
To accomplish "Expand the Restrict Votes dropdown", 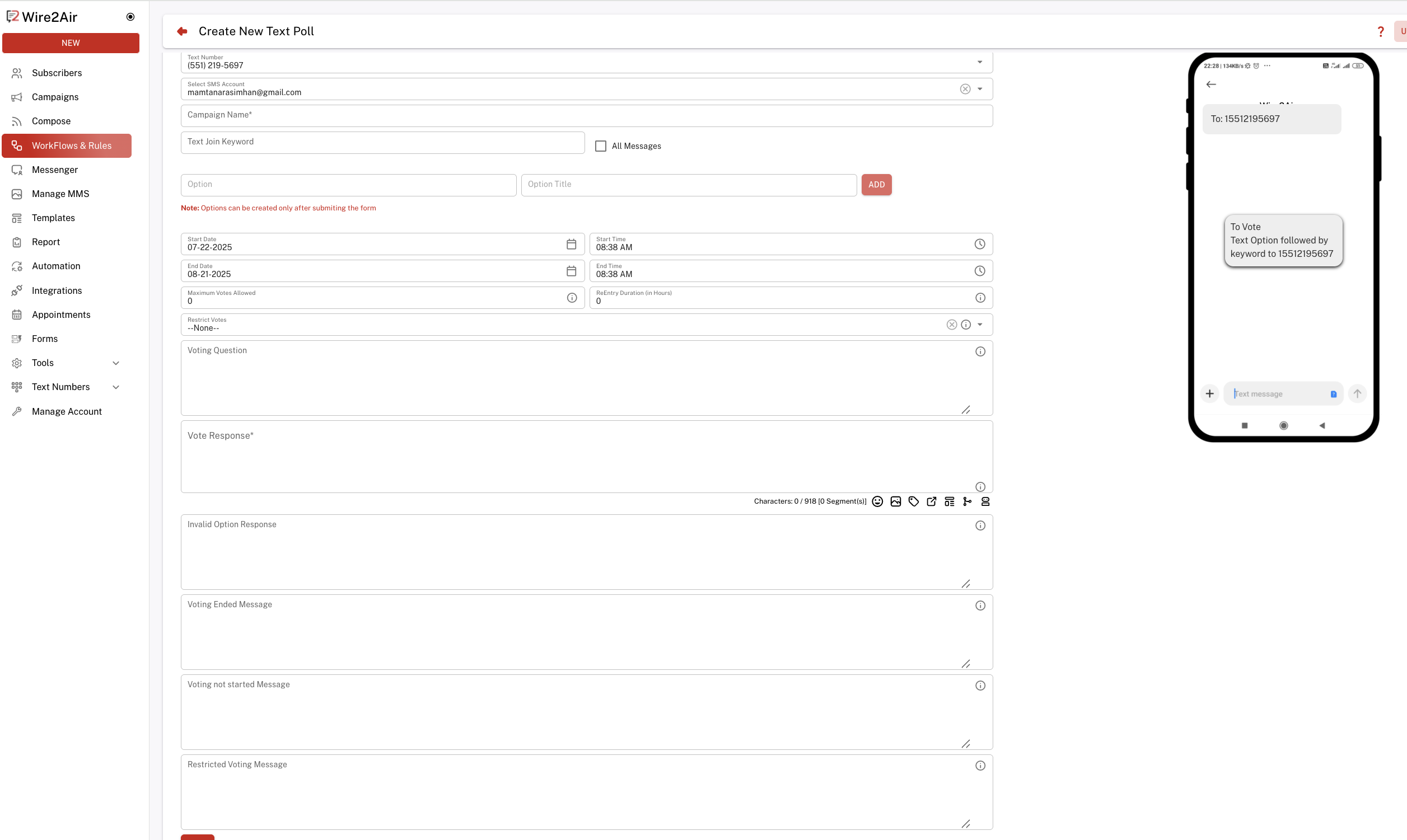I will pos(979,325).
